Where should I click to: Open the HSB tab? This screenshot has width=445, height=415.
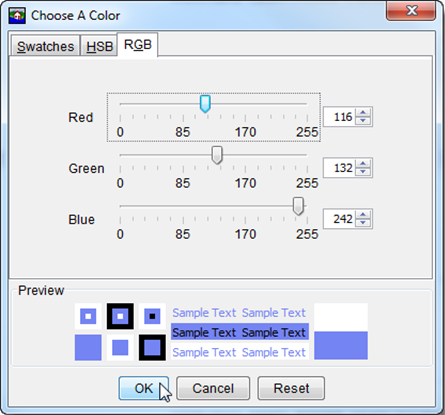100,46
